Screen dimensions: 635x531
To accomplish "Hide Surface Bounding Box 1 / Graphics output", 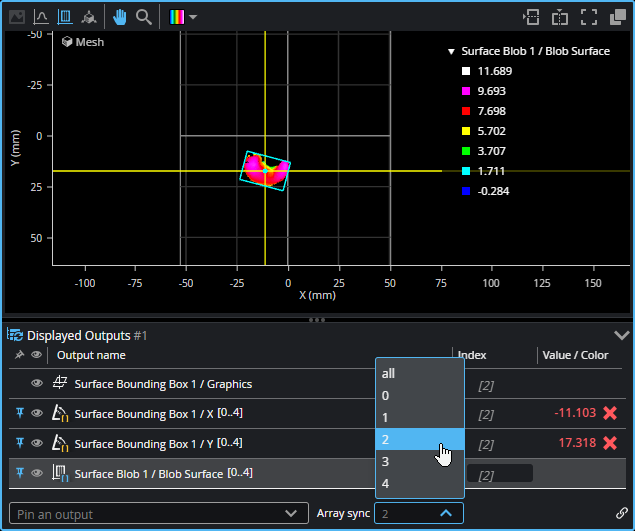I will [37, 384].
